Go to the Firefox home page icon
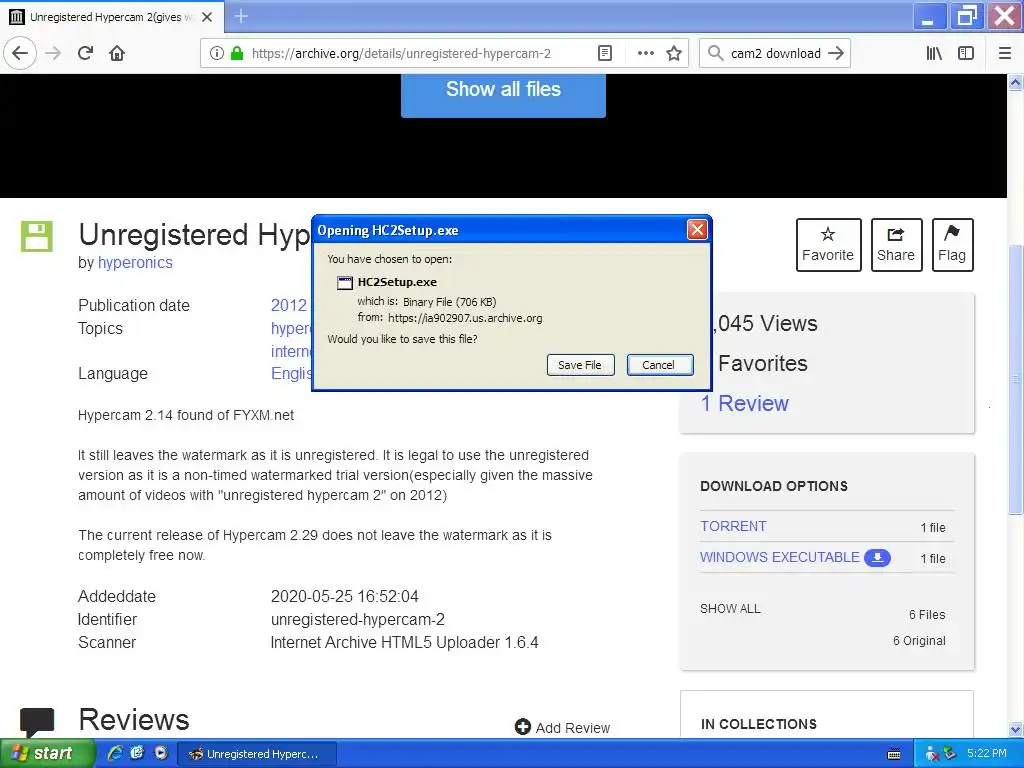Screen dimensions: 1024x768 117,53
